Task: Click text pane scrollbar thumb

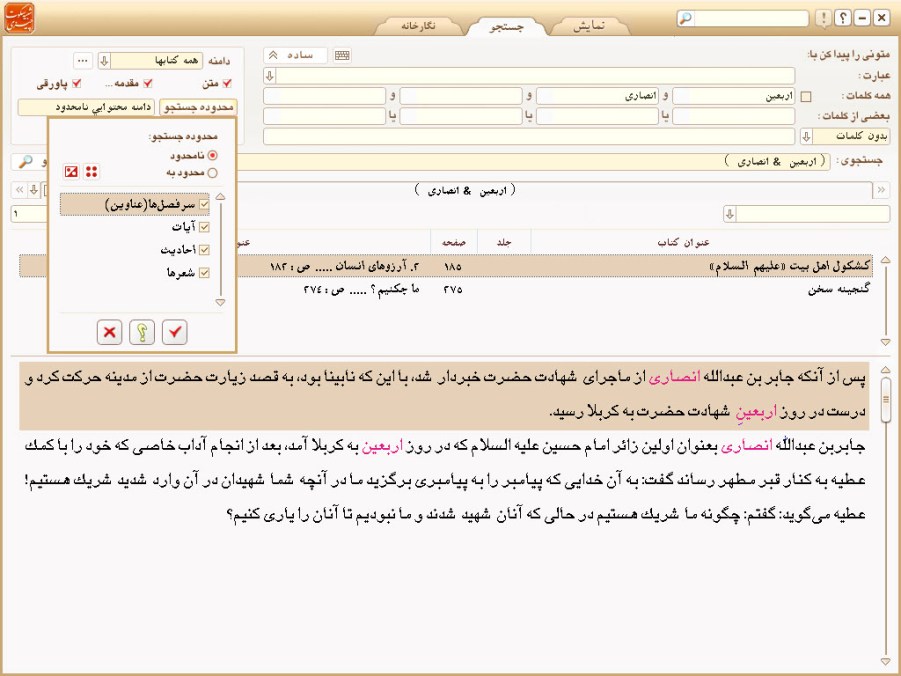Action: coord(885,400)
